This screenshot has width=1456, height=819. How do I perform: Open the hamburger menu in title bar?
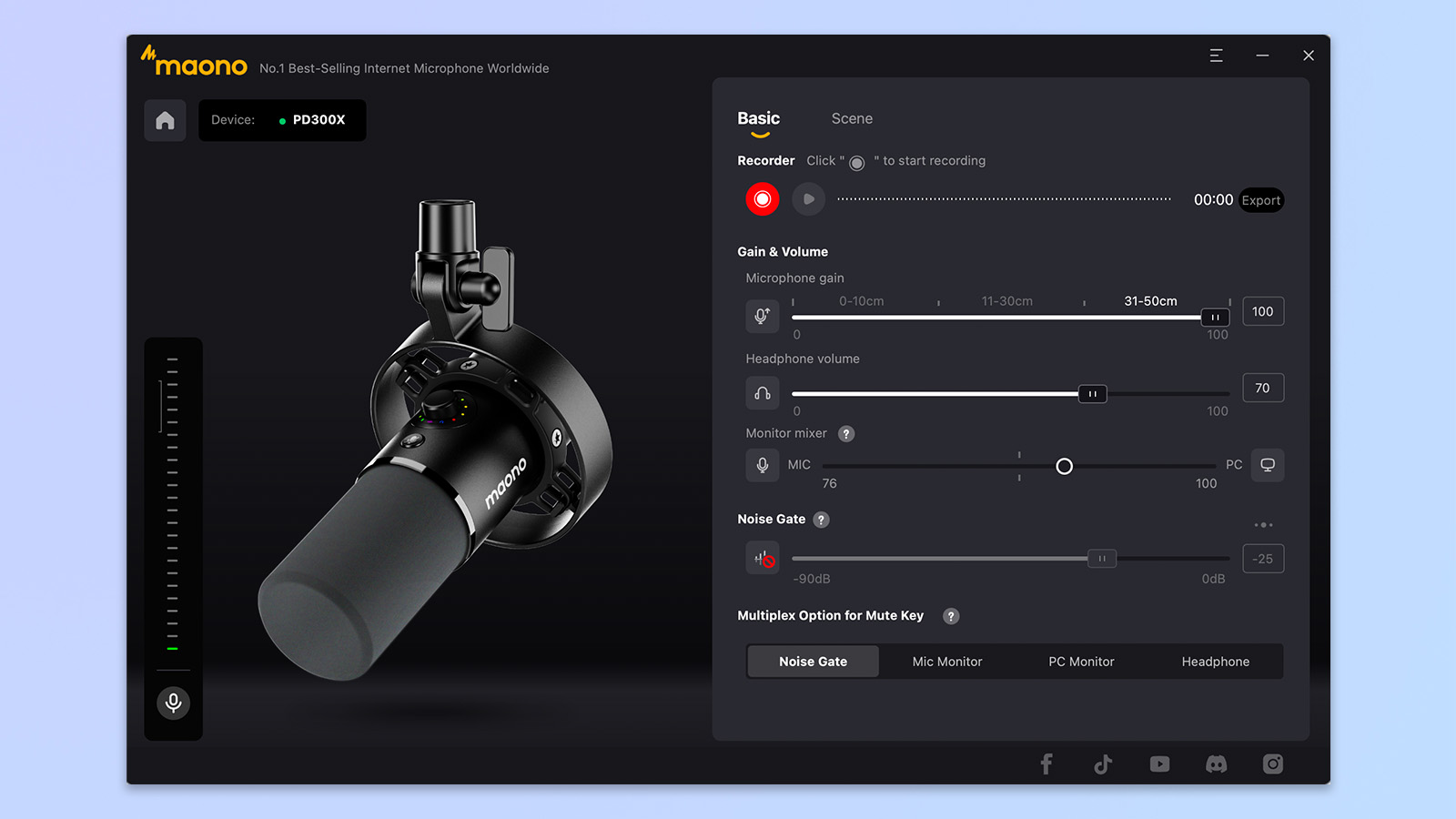tap(1216, 56)
